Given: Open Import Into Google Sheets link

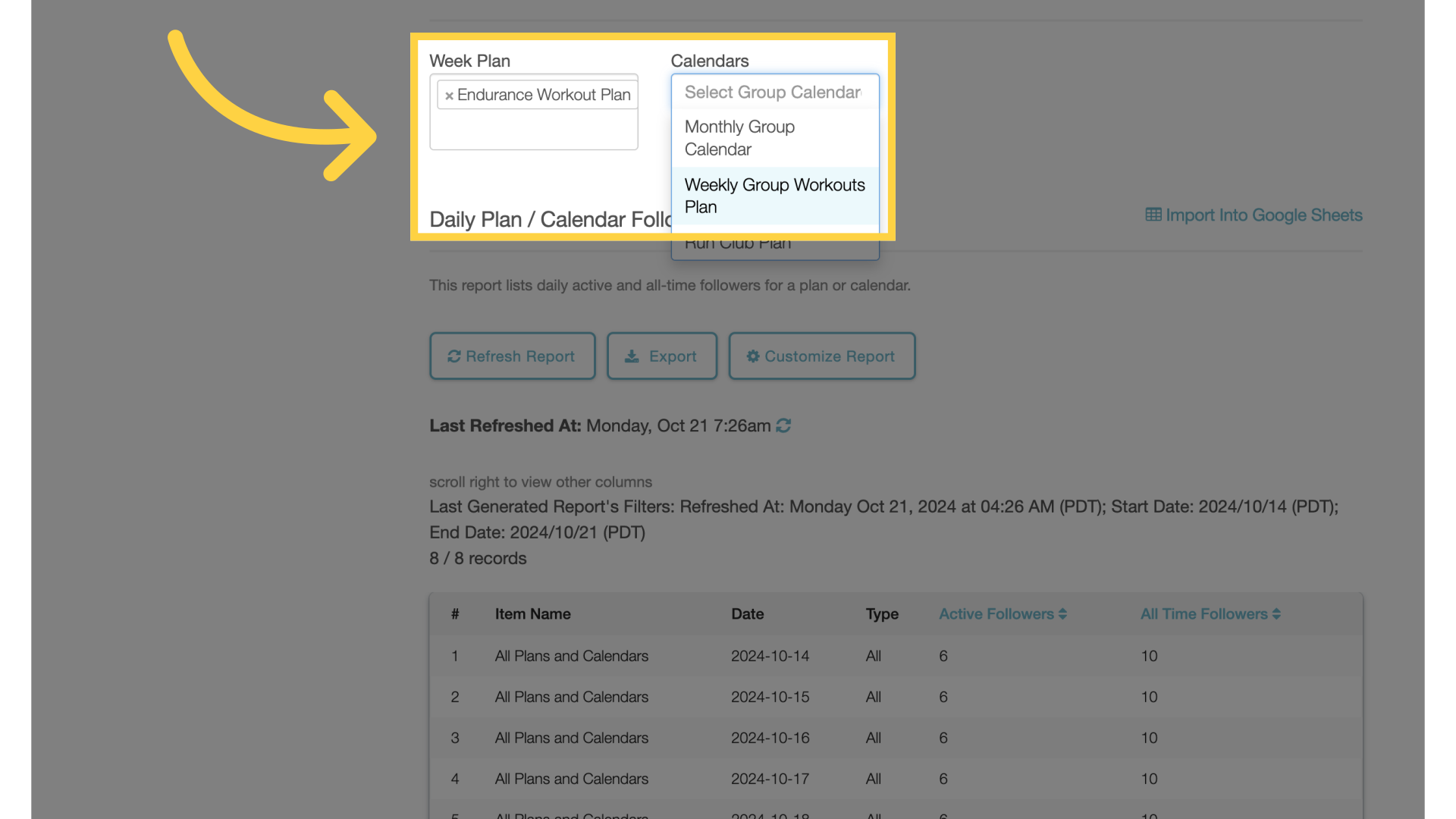Looking at the screenshot, I should pyautogui.click(x=1254, y=215).
